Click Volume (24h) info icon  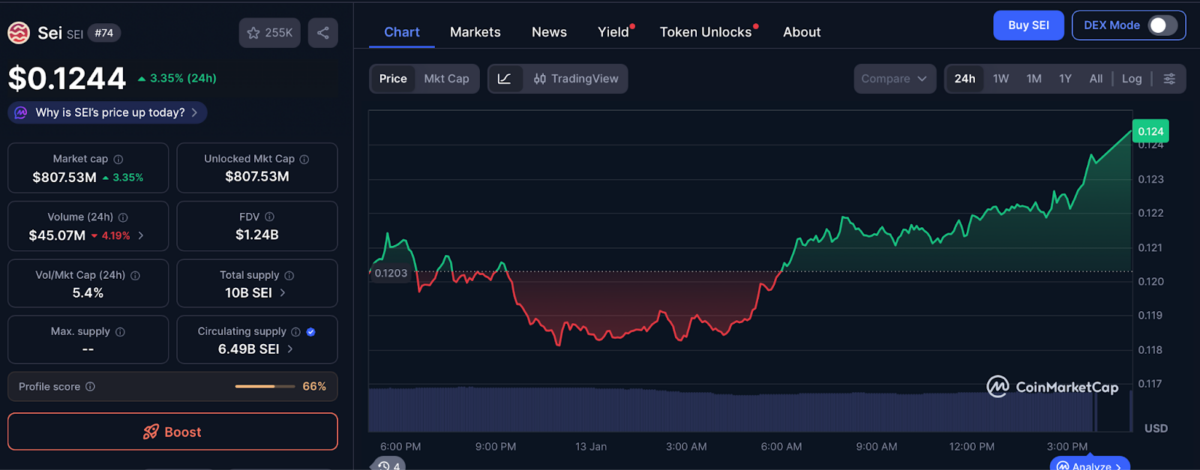tap(123, 217)
